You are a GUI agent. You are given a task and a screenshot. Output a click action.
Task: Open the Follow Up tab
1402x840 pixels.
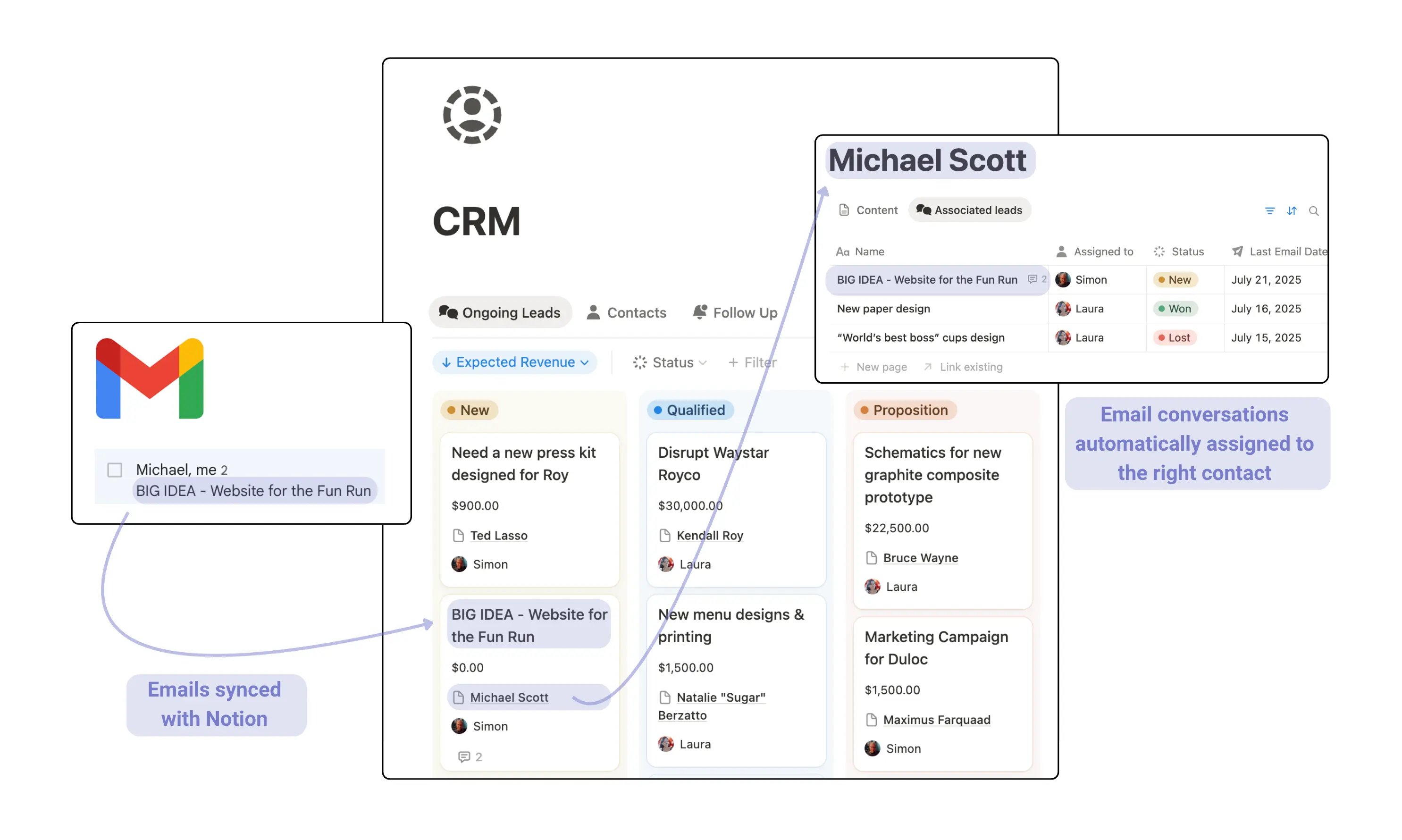click(735, 312)
